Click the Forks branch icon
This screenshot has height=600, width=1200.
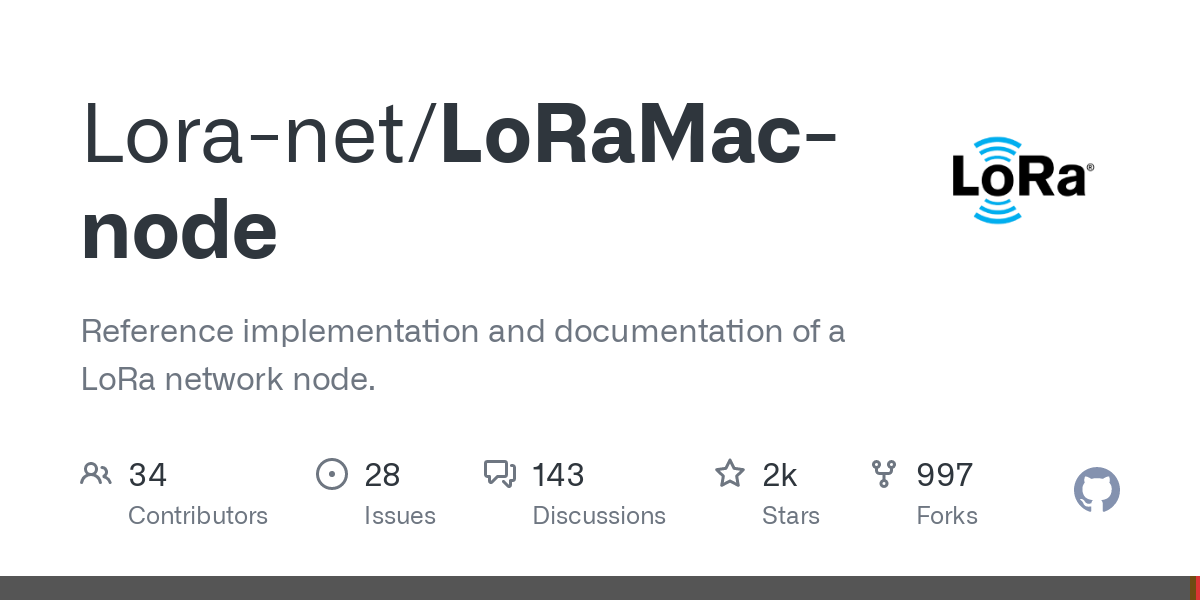pos(884,474)
